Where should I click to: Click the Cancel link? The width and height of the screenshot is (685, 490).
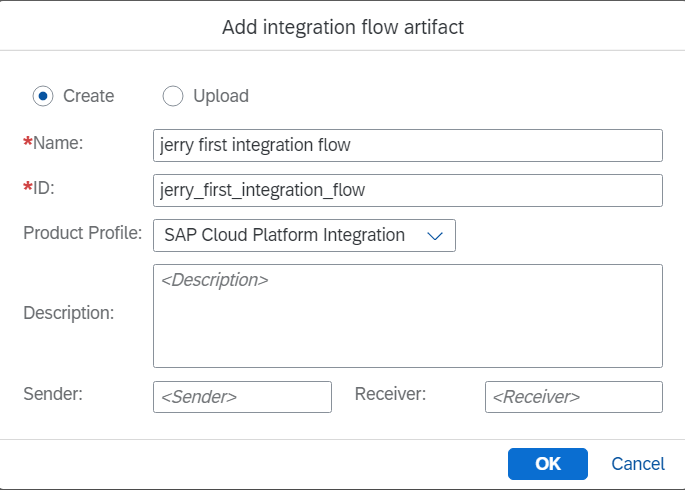tap(638, 464)
